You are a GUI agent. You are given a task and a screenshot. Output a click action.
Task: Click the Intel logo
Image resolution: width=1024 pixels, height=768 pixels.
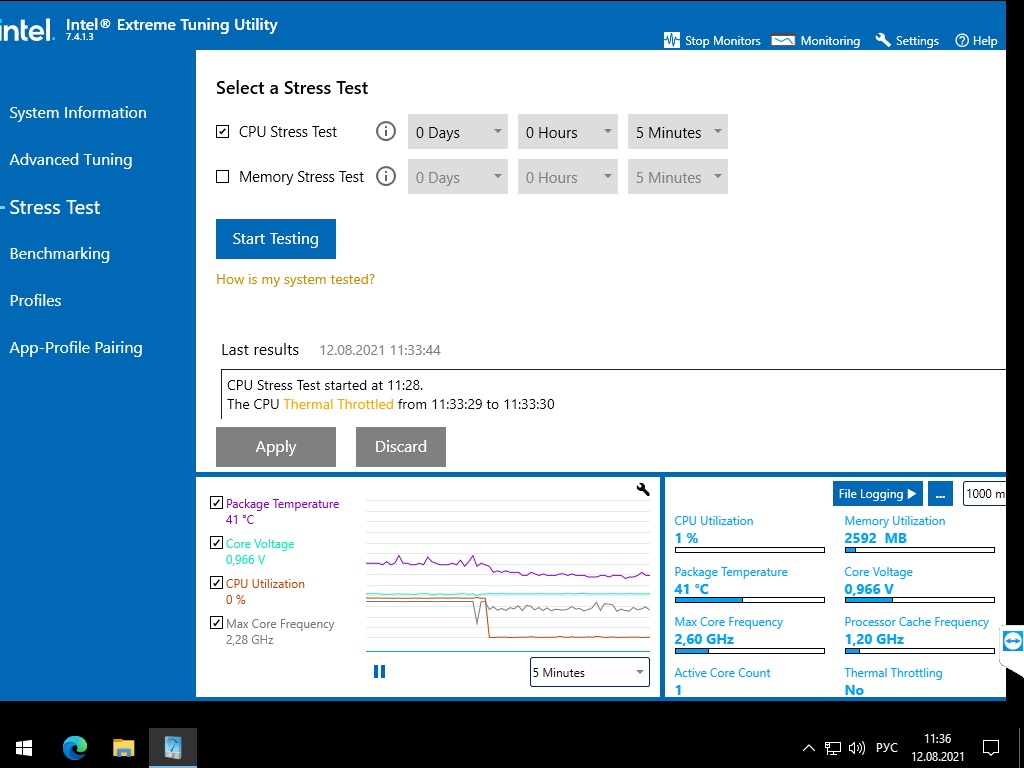[x=26, y=29]
